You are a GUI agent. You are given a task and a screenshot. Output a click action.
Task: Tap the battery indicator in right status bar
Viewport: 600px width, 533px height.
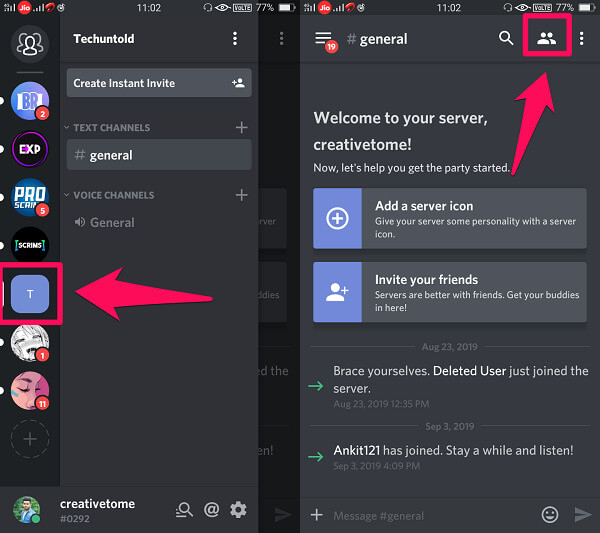586,7
